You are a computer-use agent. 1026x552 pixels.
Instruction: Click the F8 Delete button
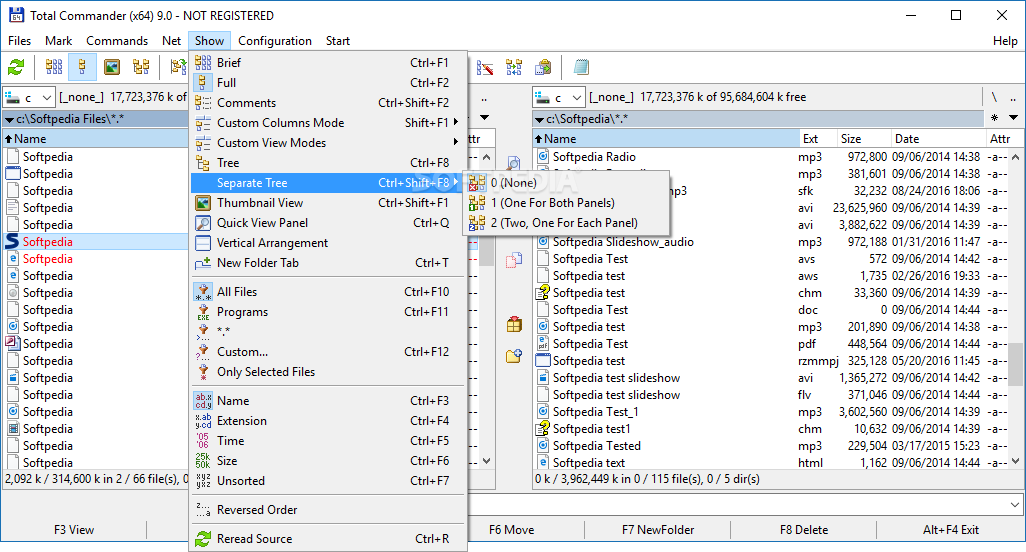(804, 530)
